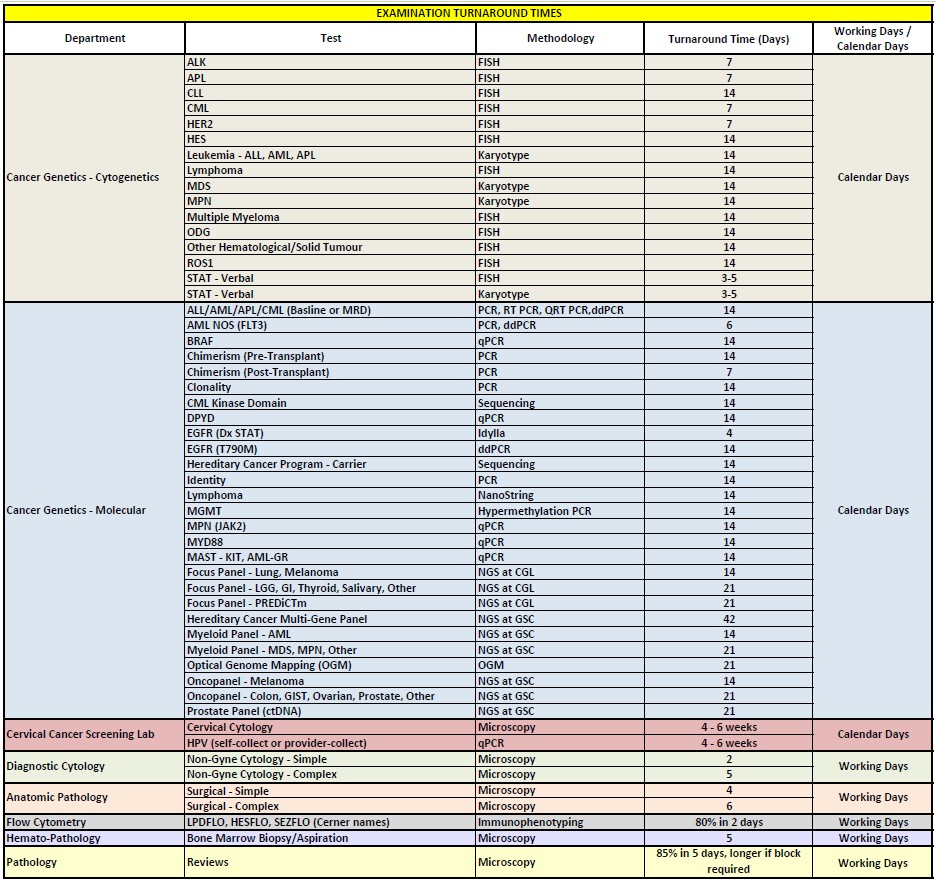Select 'Hereditary Cancer Multi-Gene Panel' cell
This screenshot has width=936, height=882.
coord(330,619)
